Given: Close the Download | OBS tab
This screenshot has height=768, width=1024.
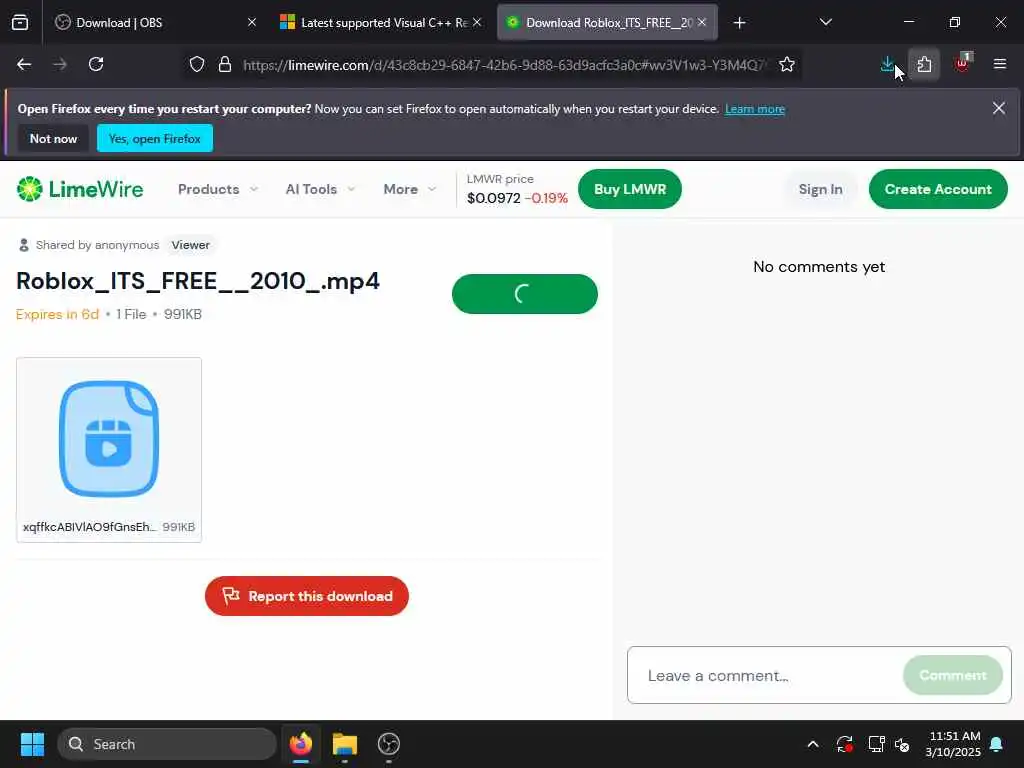Looking at the screenshot, I should (x=252, y=23).
